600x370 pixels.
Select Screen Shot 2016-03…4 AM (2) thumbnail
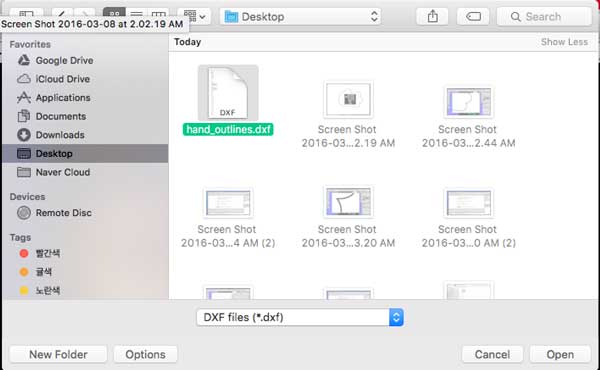pyautogui.click(x=228, y=203)
